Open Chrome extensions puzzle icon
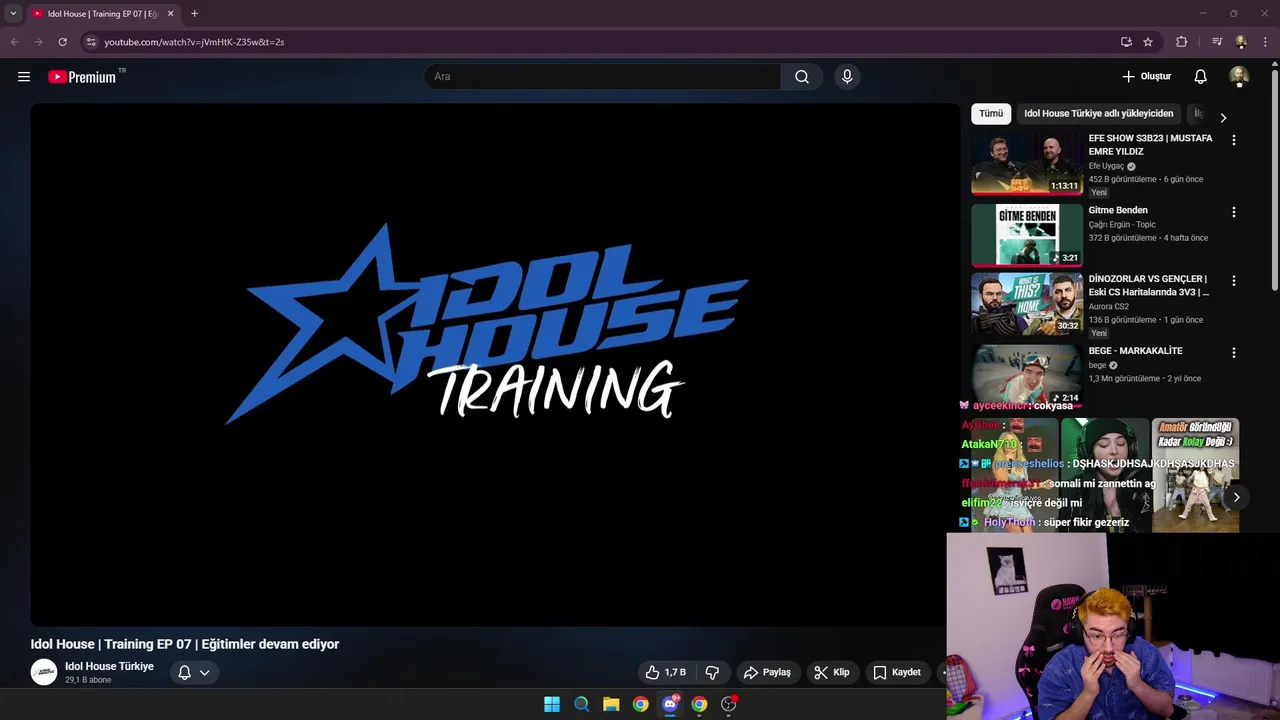This screenshot has height=720, width=1280. click(x=1181, y=42)
